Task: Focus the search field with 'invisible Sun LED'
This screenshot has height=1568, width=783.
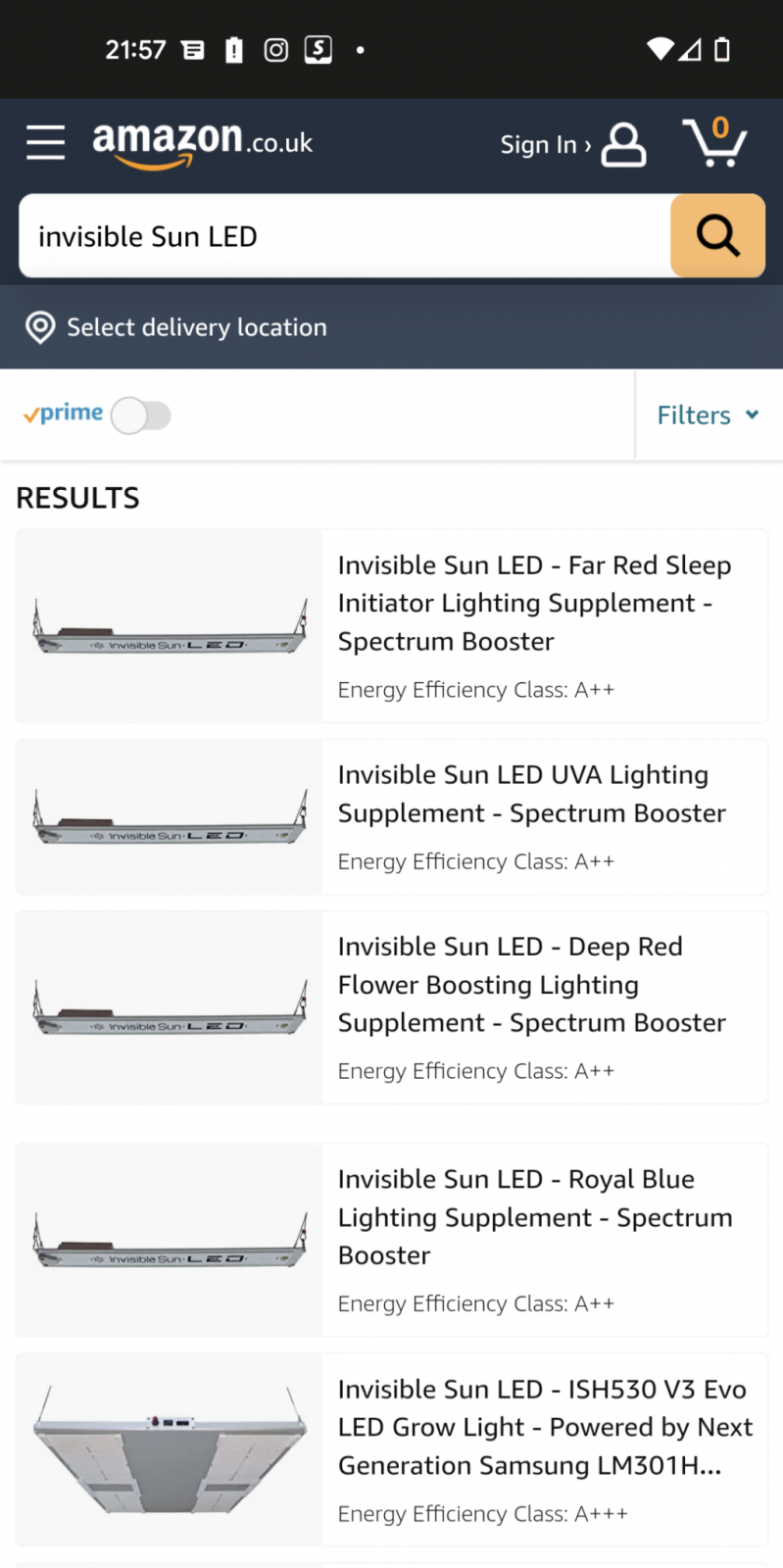Action: click(343, 237)
